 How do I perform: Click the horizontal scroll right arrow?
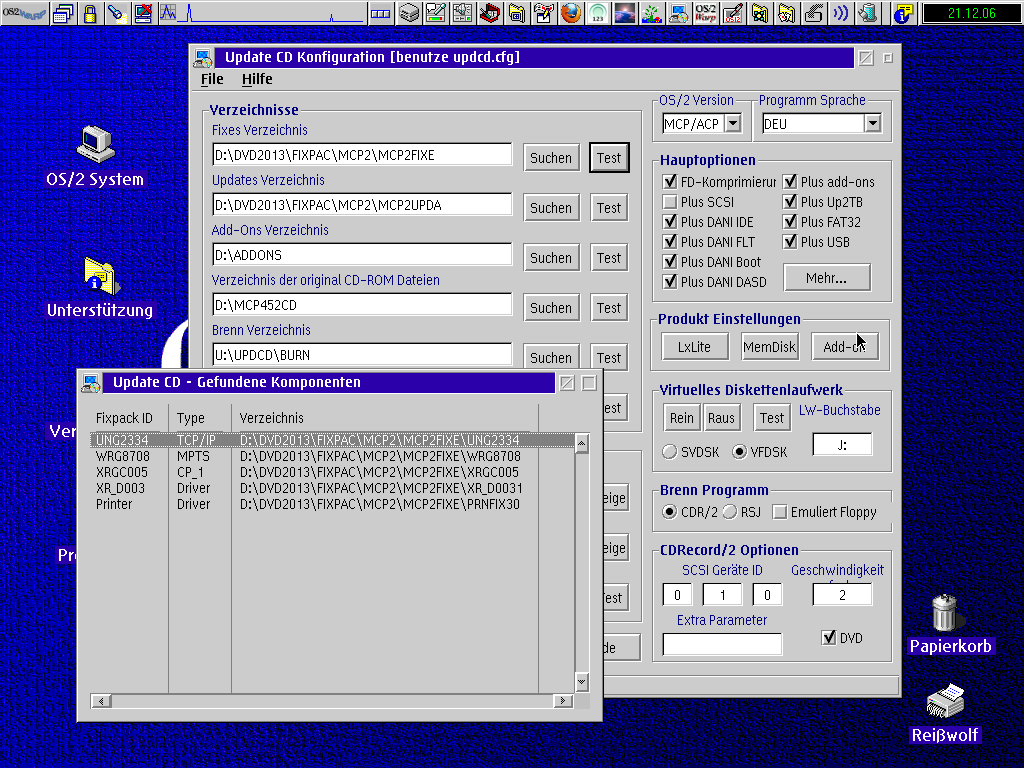click(x=562, y=701)
